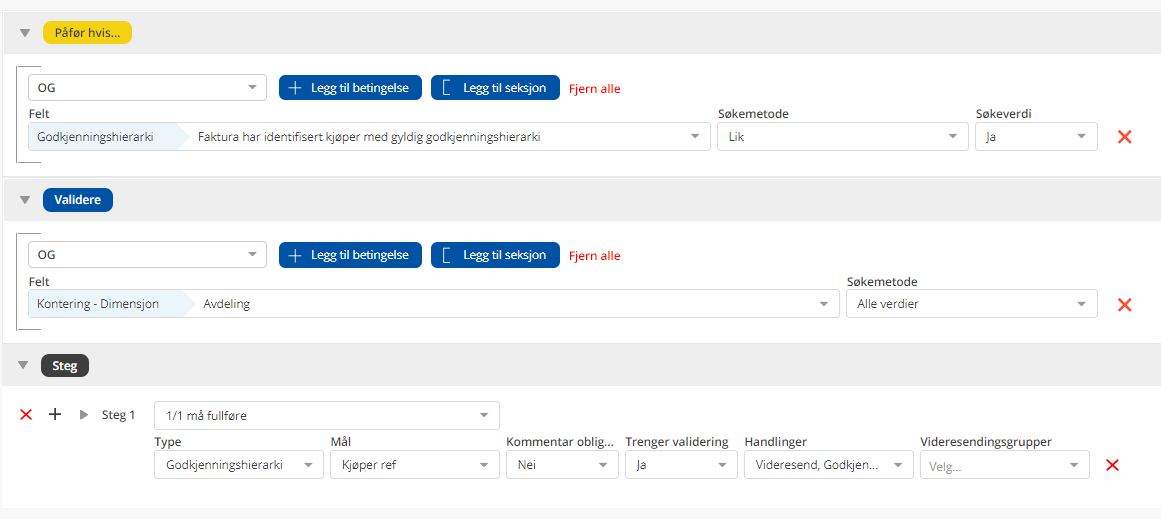Collapse the Validere section

click(25, 200)
